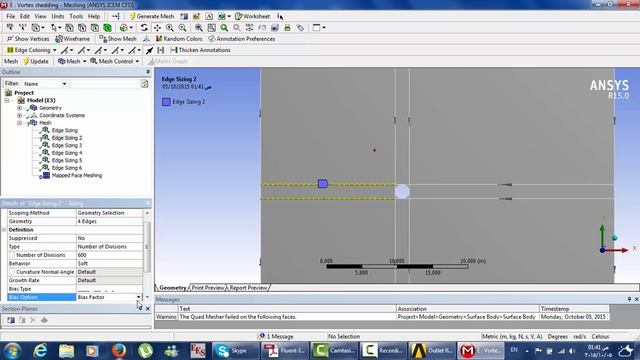Image resolution: width=640 pixels, height=360 pixels.
Task: Click the Number of Divisions value 600
Action: pyautogui.click(x=109, y=255)
